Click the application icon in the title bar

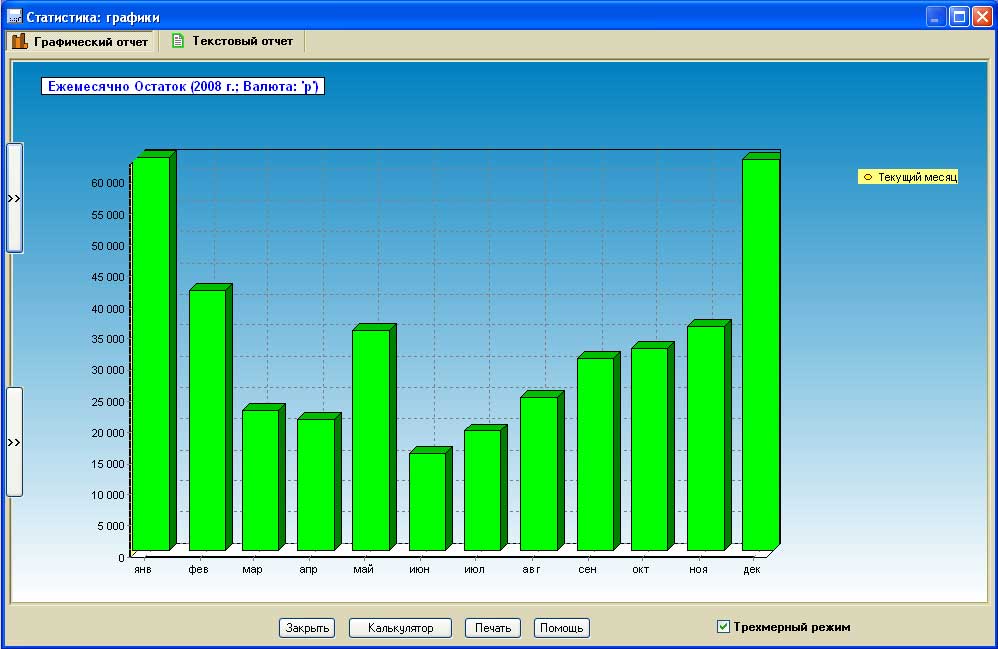coord(14,17)
